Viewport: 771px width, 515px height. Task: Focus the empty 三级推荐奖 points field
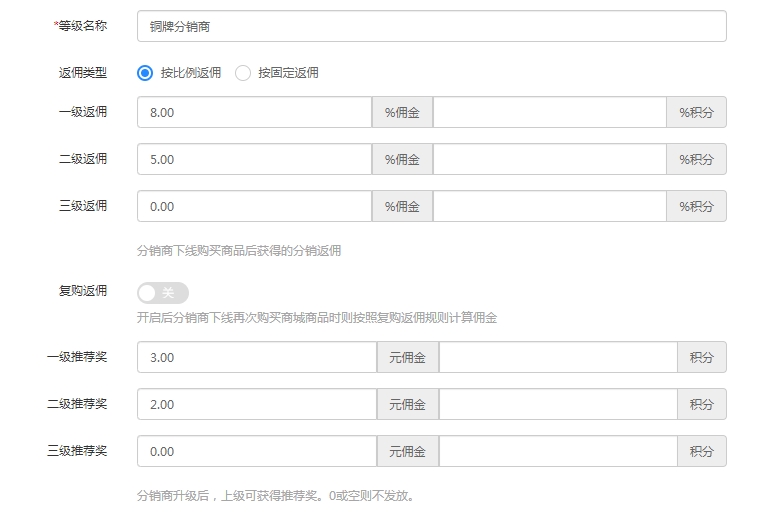tap(557, 452)
